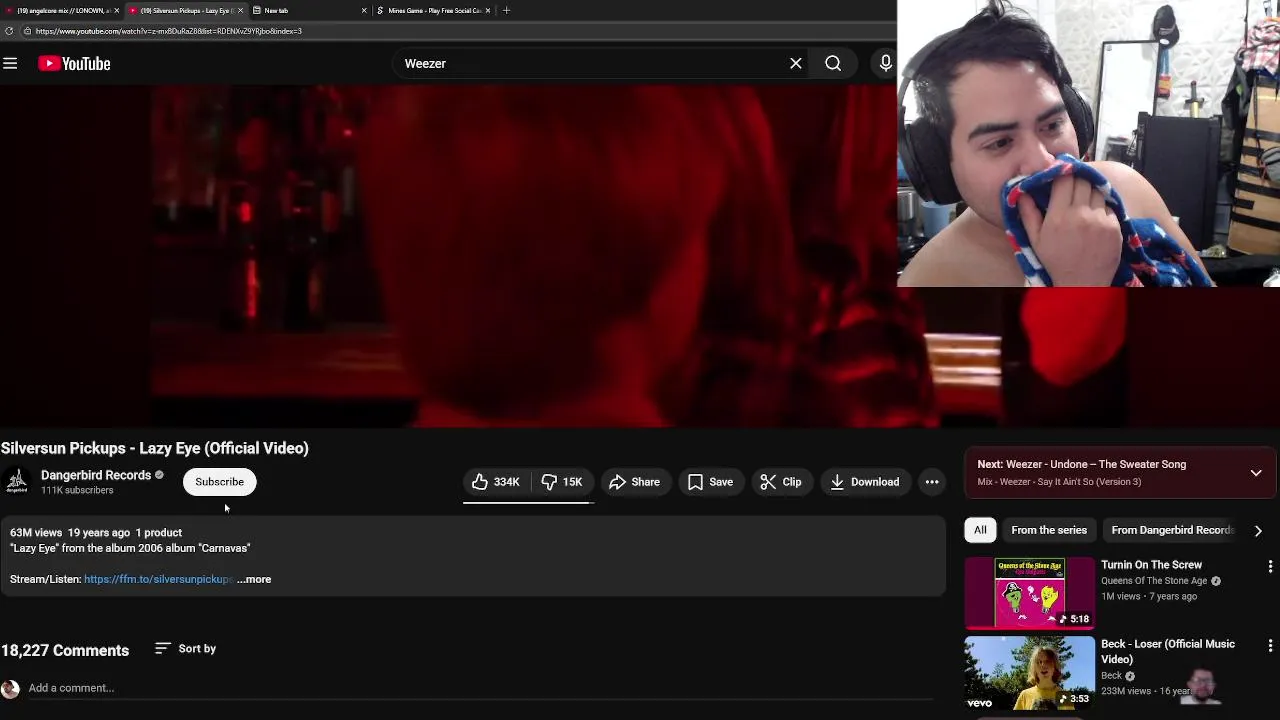Download the Lazy Eye video

[x=865, y=482]
